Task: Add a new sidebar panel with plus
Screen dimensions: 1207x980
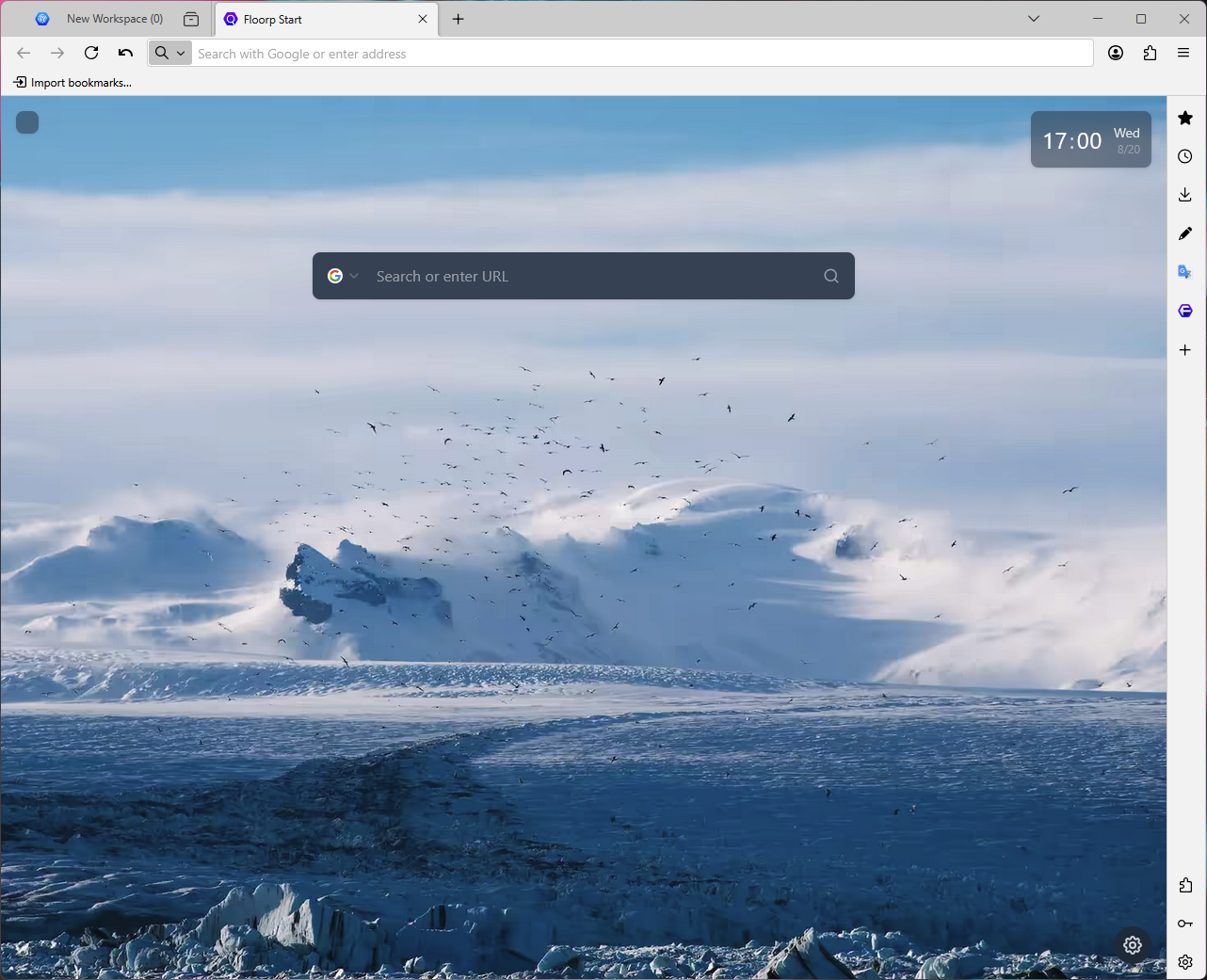Action: pos(1185,350)
